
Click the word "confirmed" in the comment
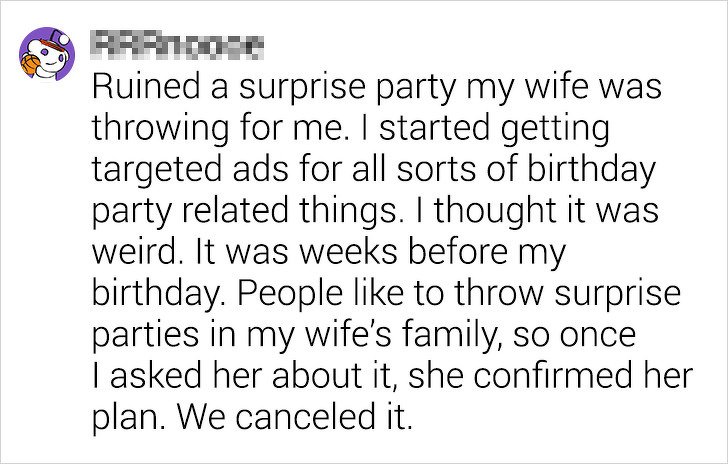[553, 375]
